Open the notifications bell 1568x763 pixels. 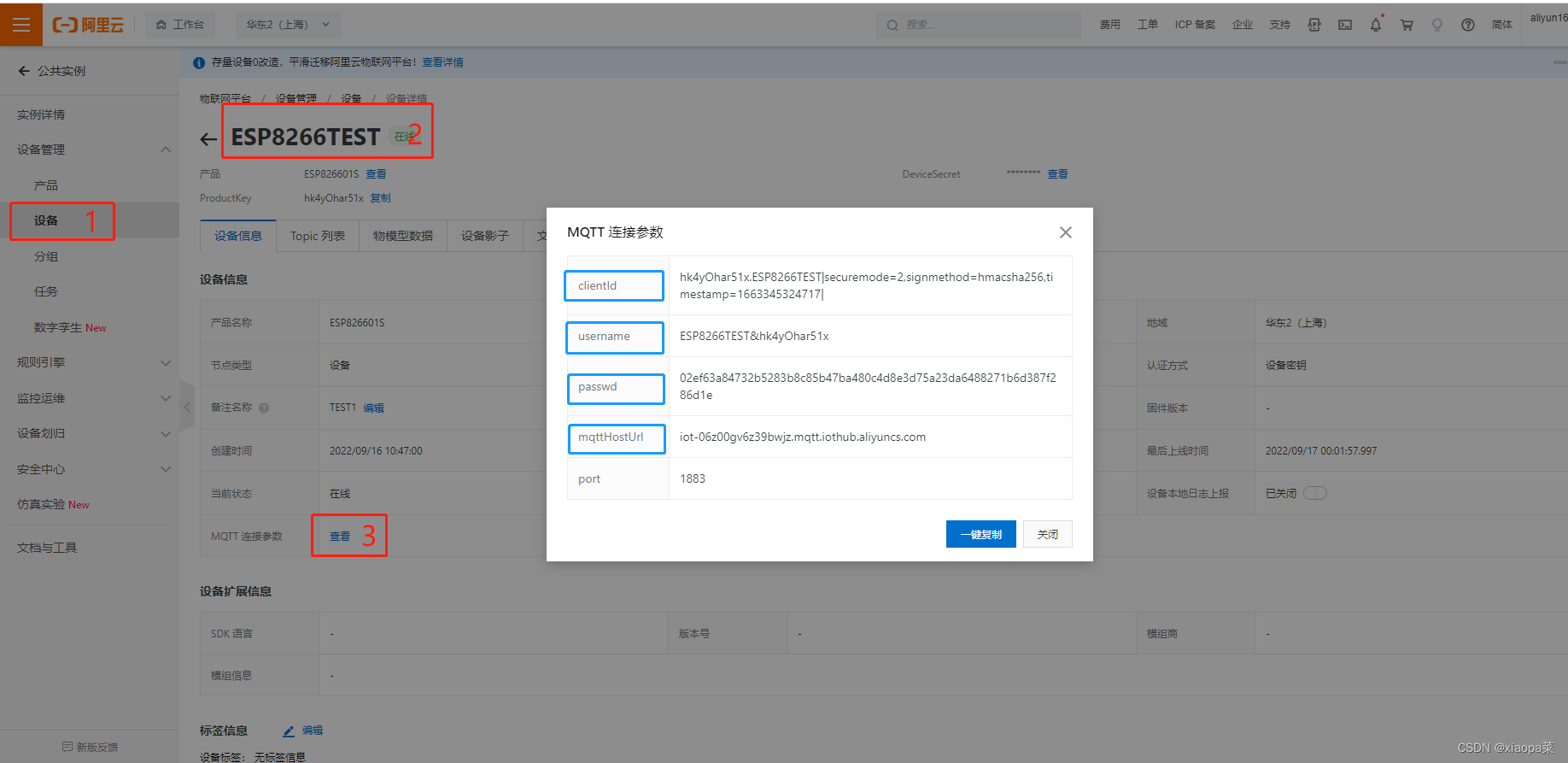[1376, 25]
